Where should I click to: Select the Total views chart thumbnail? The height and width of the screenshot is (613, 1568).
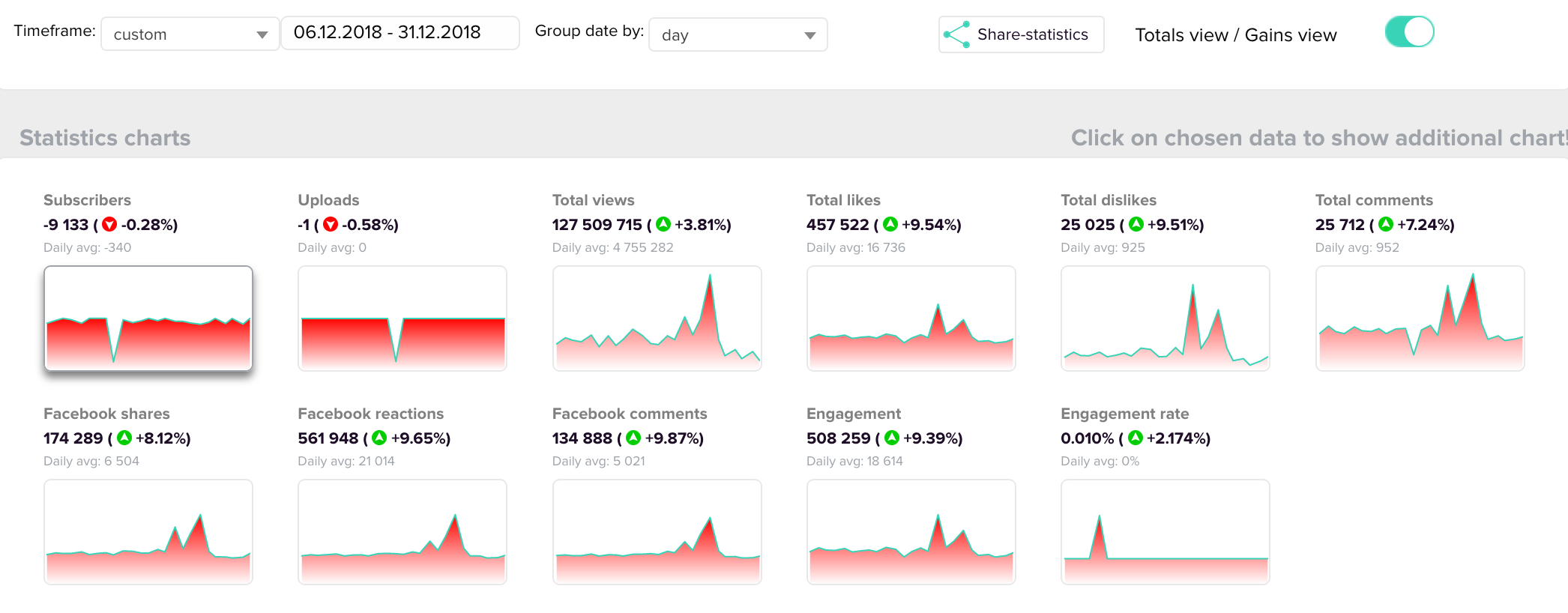click(657, 318)
